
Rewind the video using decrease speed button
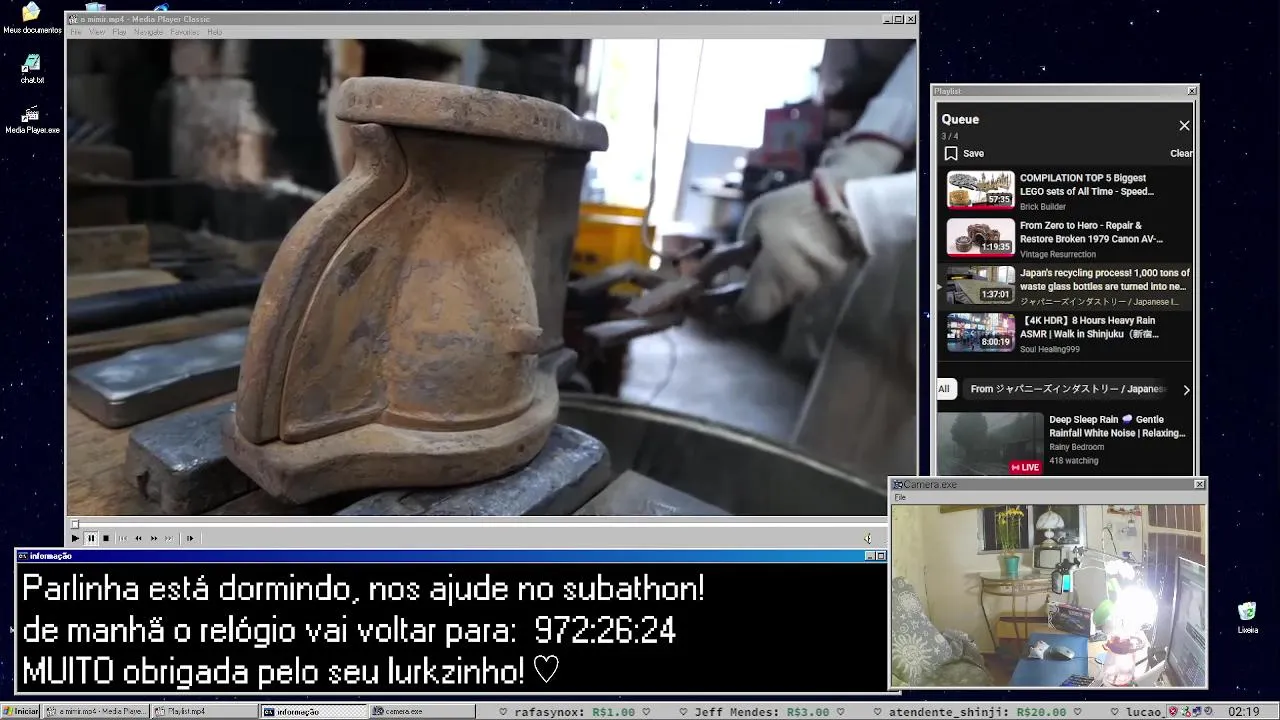(138, 538)
